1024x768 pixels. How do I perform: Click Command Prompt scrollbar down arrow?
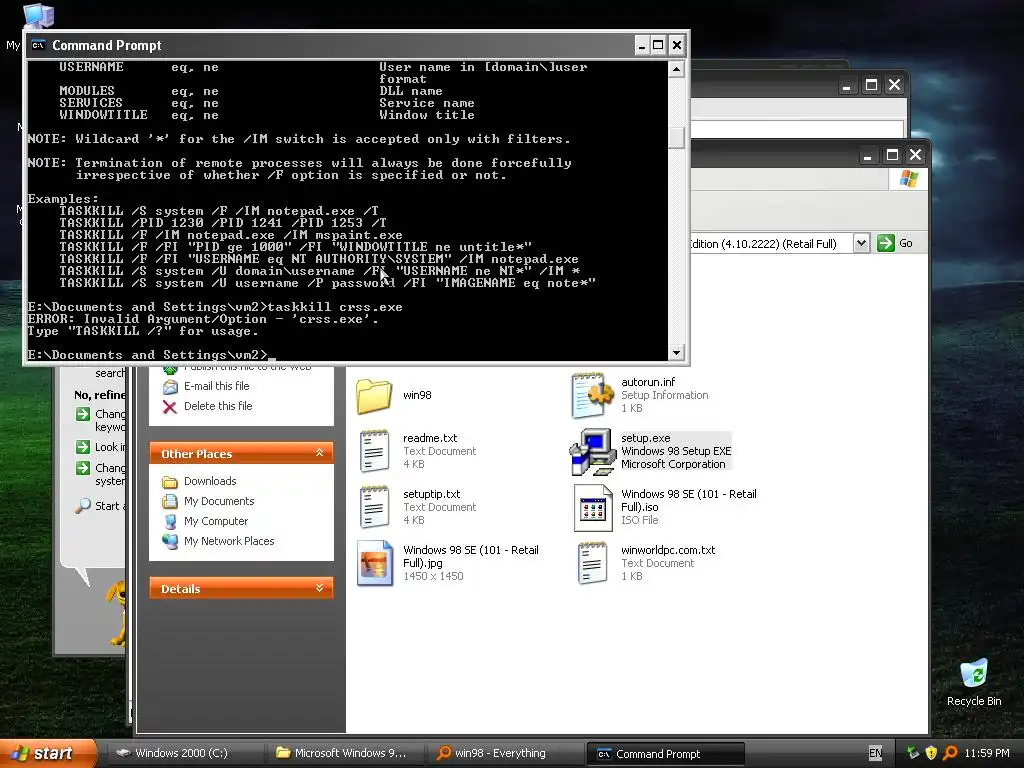click(x=677, y=353)
